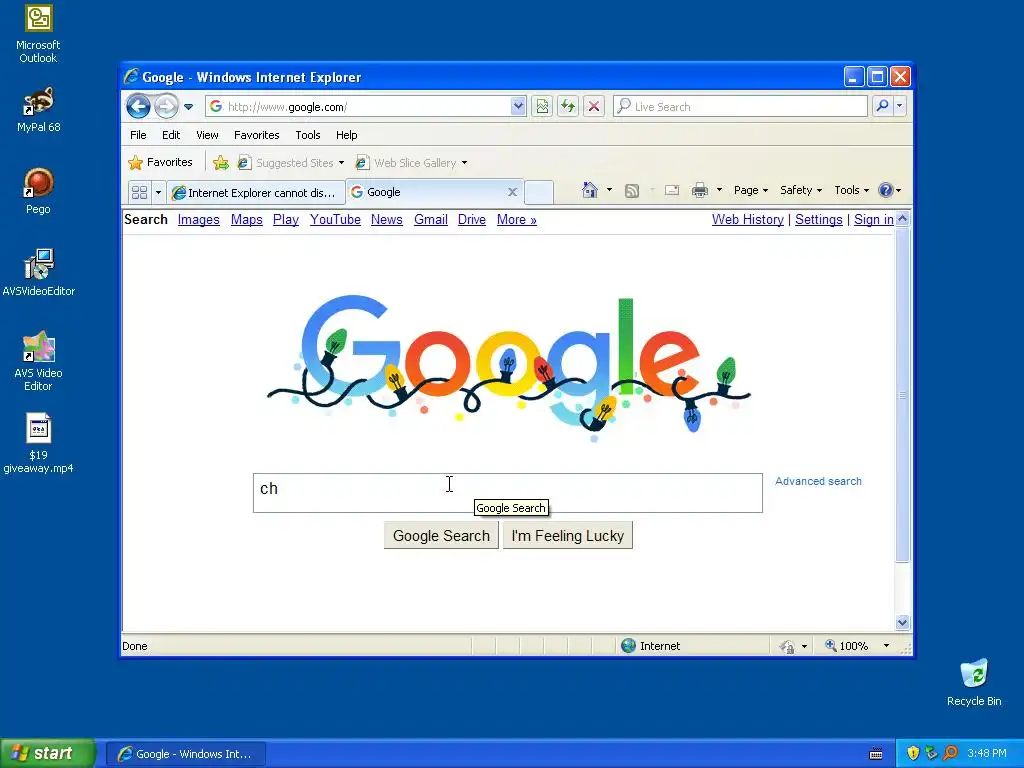Click the Live Search magnifier button
1024x768 pixels.
coord(882,106)
